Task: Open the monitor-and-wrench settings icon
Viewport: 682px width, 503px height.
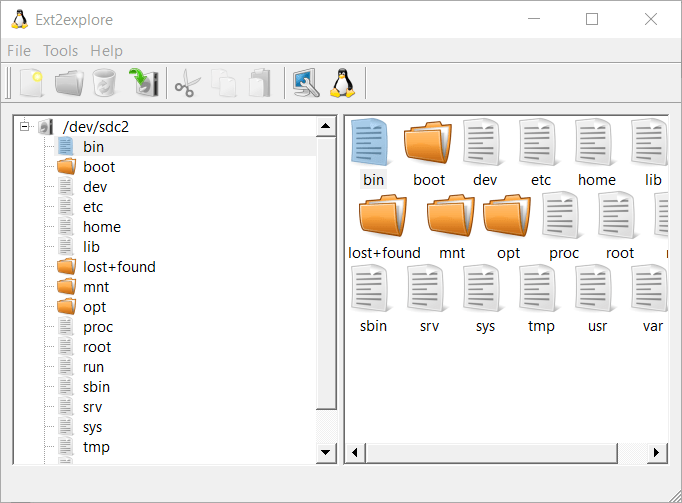Action: coord(306,83)
